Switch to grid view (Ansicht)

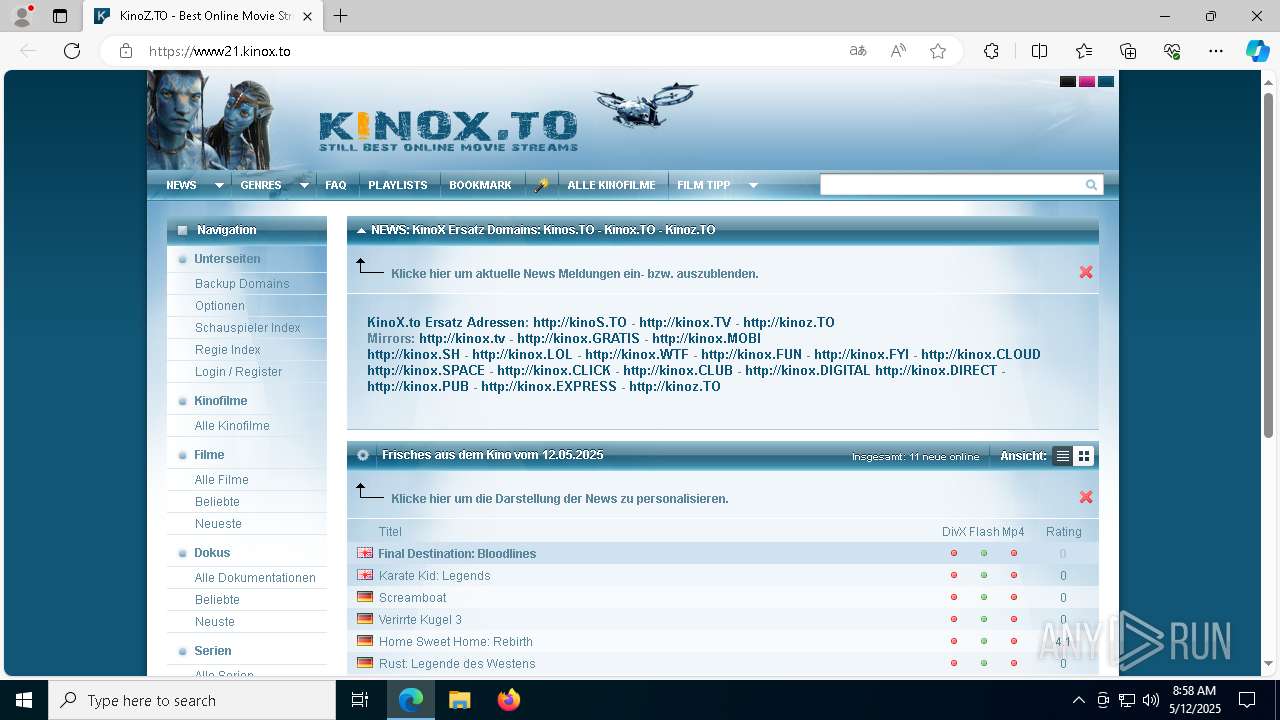point(1083,456)
